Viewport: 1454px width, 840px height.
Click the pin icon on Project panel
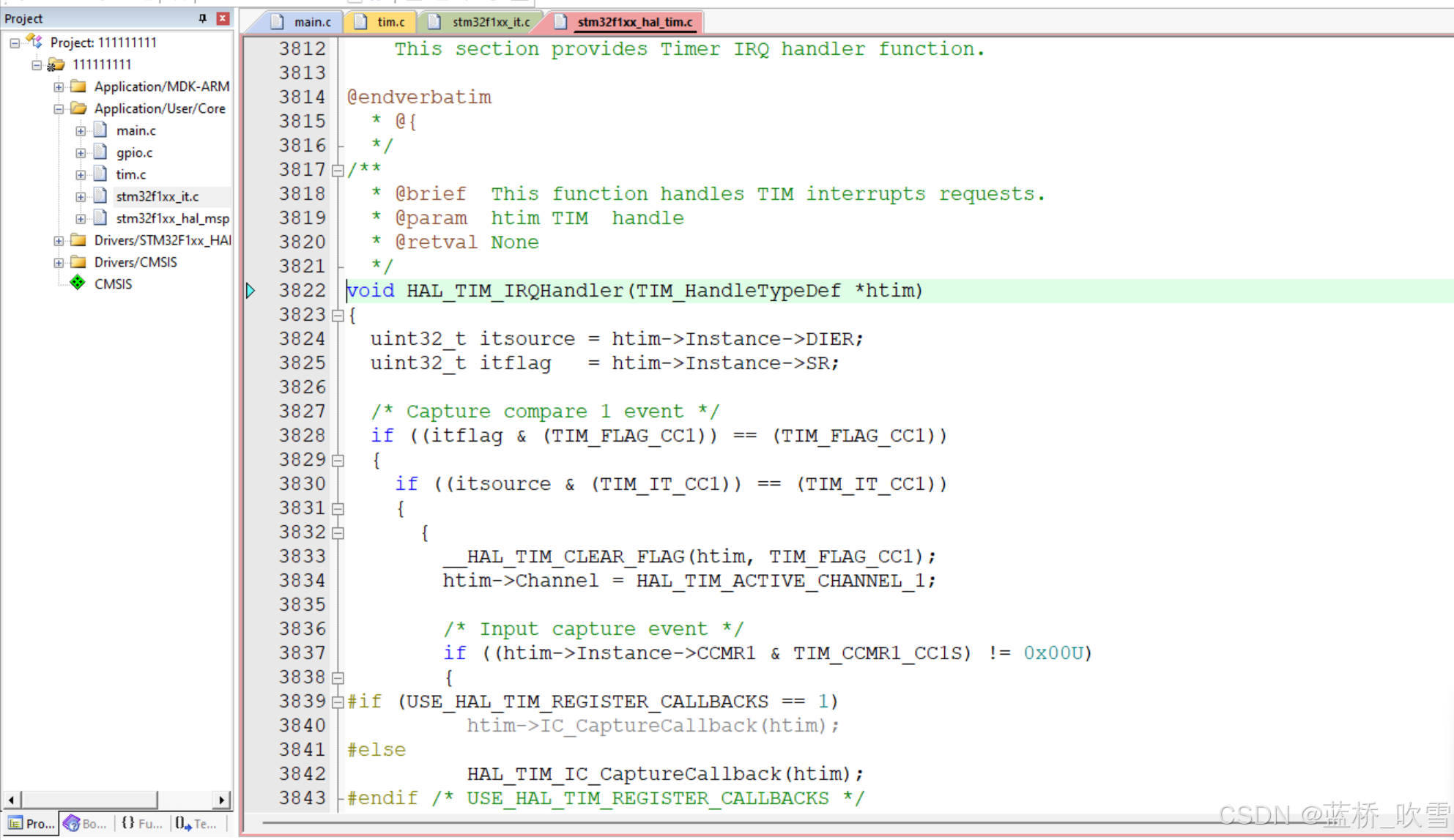pos(203,18)
